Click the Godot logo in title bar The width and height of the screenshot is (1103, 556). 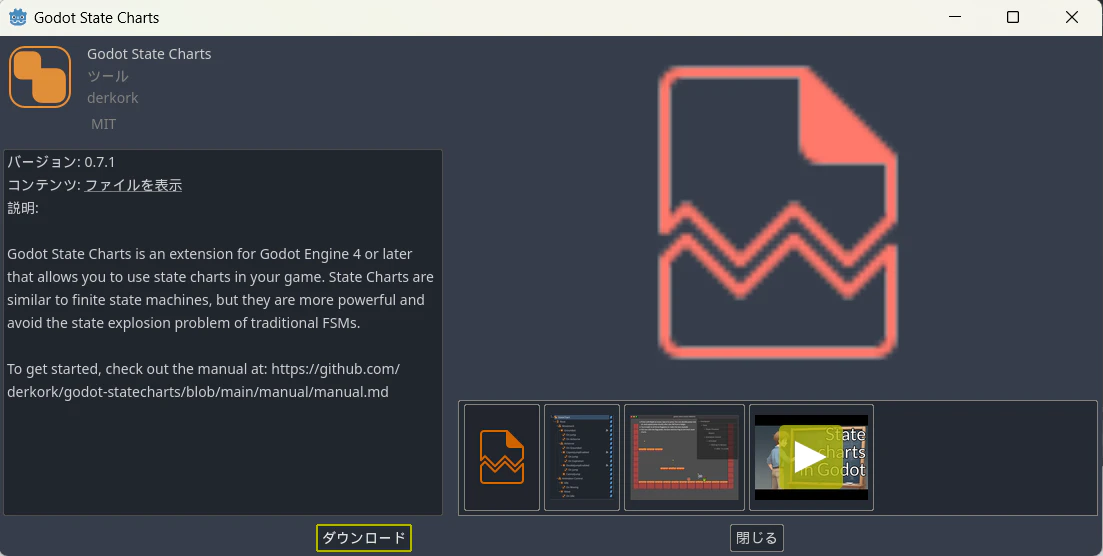[x=18, y=17]
